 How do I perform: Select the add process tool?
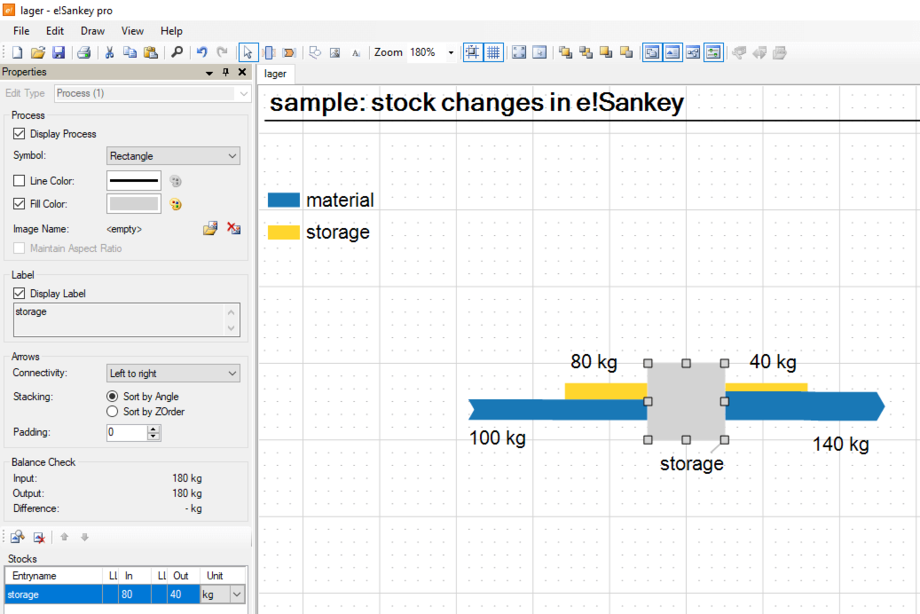click(x=269, y=53)
